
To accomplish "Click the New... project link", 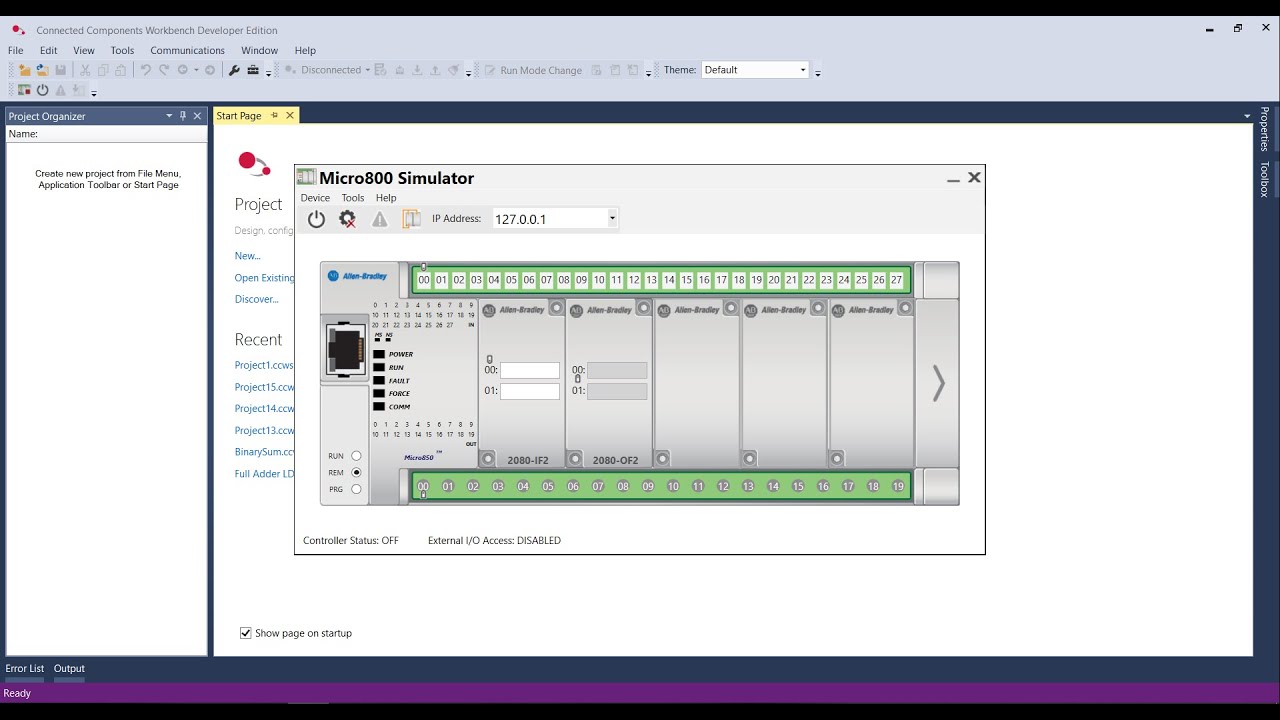I will pos(248,256).
